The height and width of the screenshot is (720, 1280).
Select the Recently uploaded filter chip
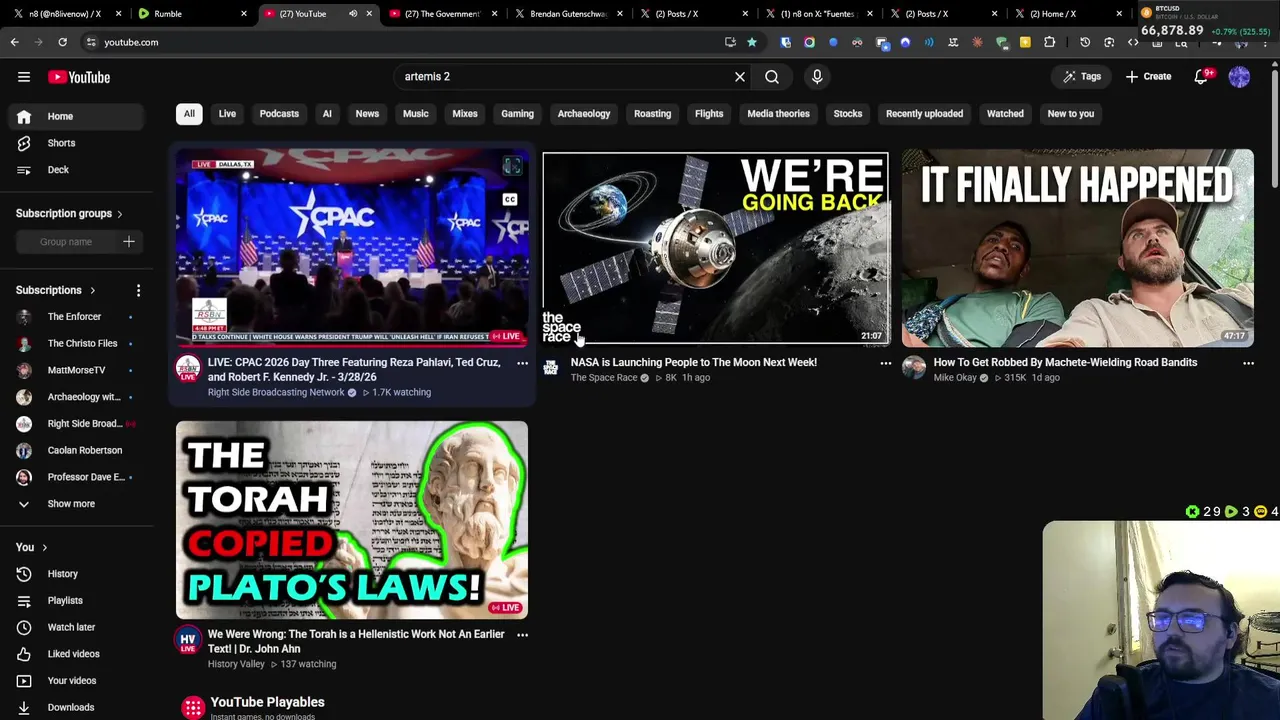(x=924, y=114)
